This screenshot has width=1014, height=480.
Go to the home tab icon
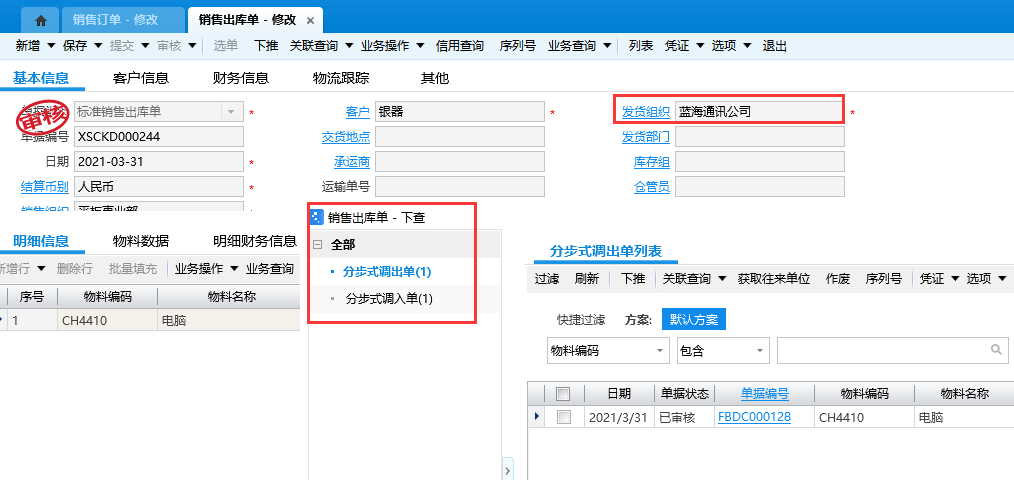(x=41, y=21)
